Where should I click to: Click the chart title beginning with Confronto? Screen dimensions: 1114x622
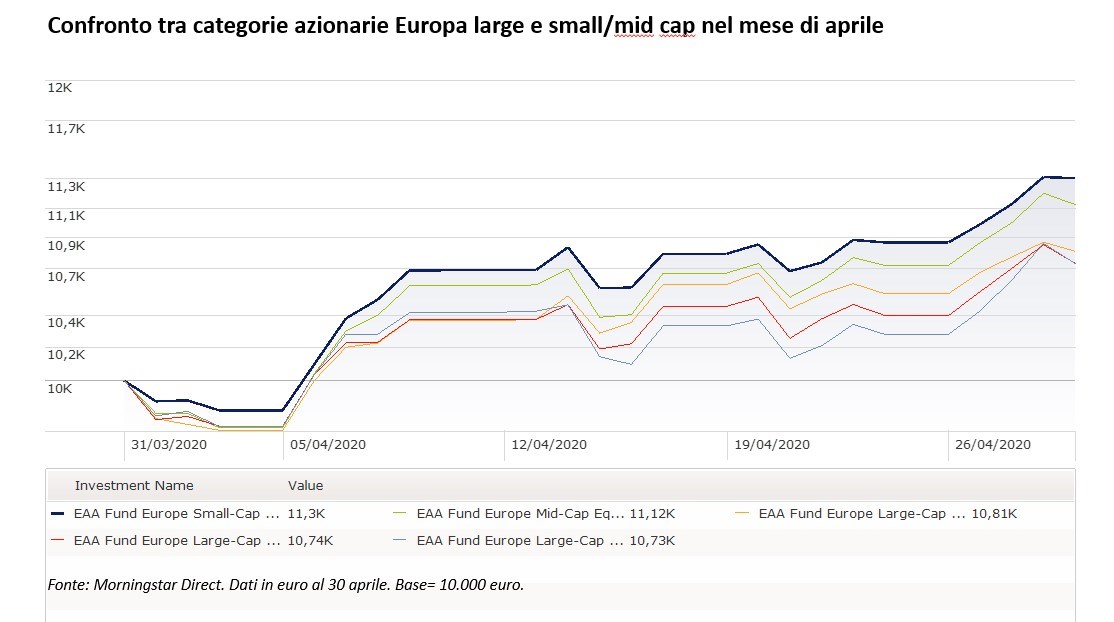pos(465,27)
